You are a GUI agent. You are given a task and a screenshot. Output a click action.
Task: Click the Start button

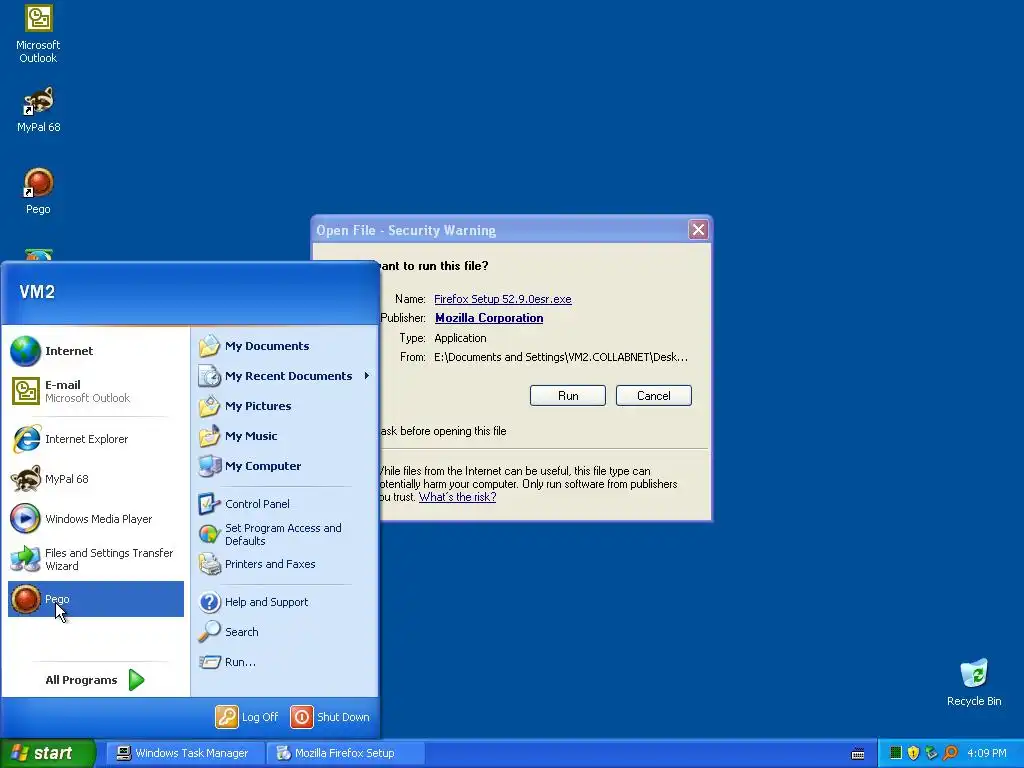pyautogui.click(x=48, y=753)
